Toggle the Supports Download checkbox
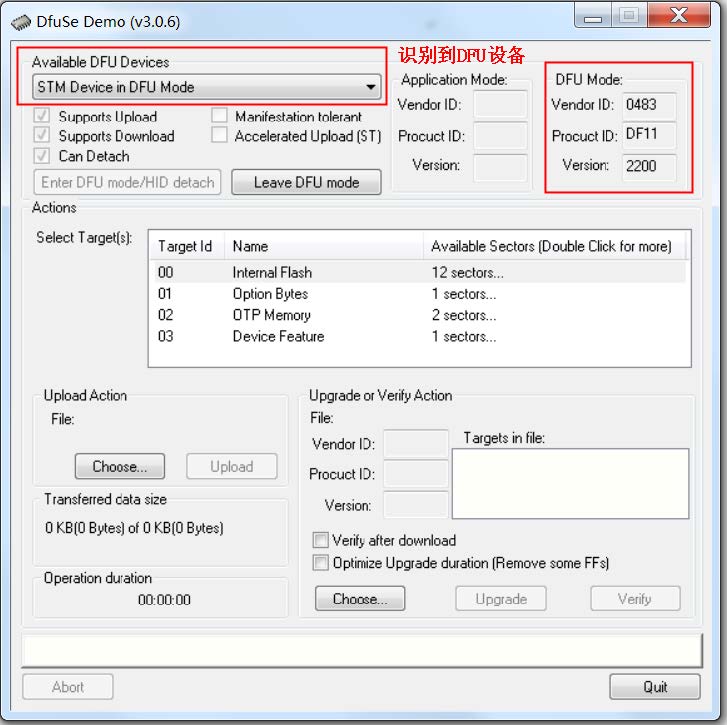727x725 pixels. pos(41,135)
